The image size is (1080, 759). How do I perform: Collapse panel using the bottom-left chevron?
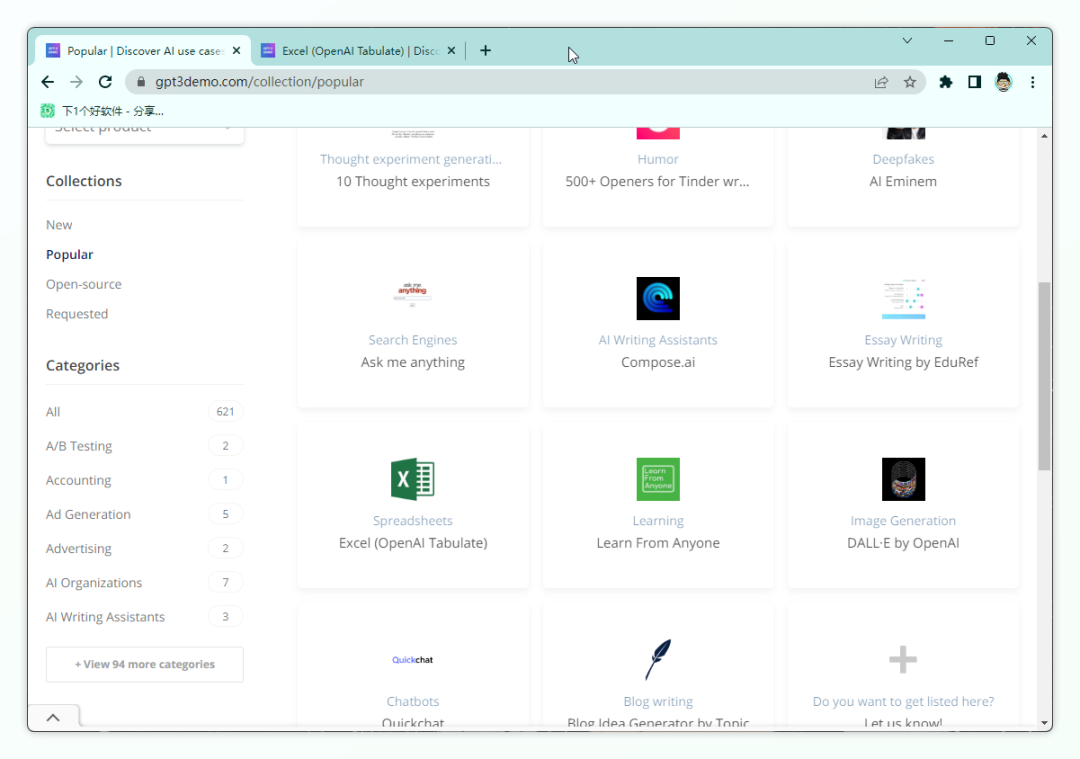pyautogui.click(x=53, y=717)
